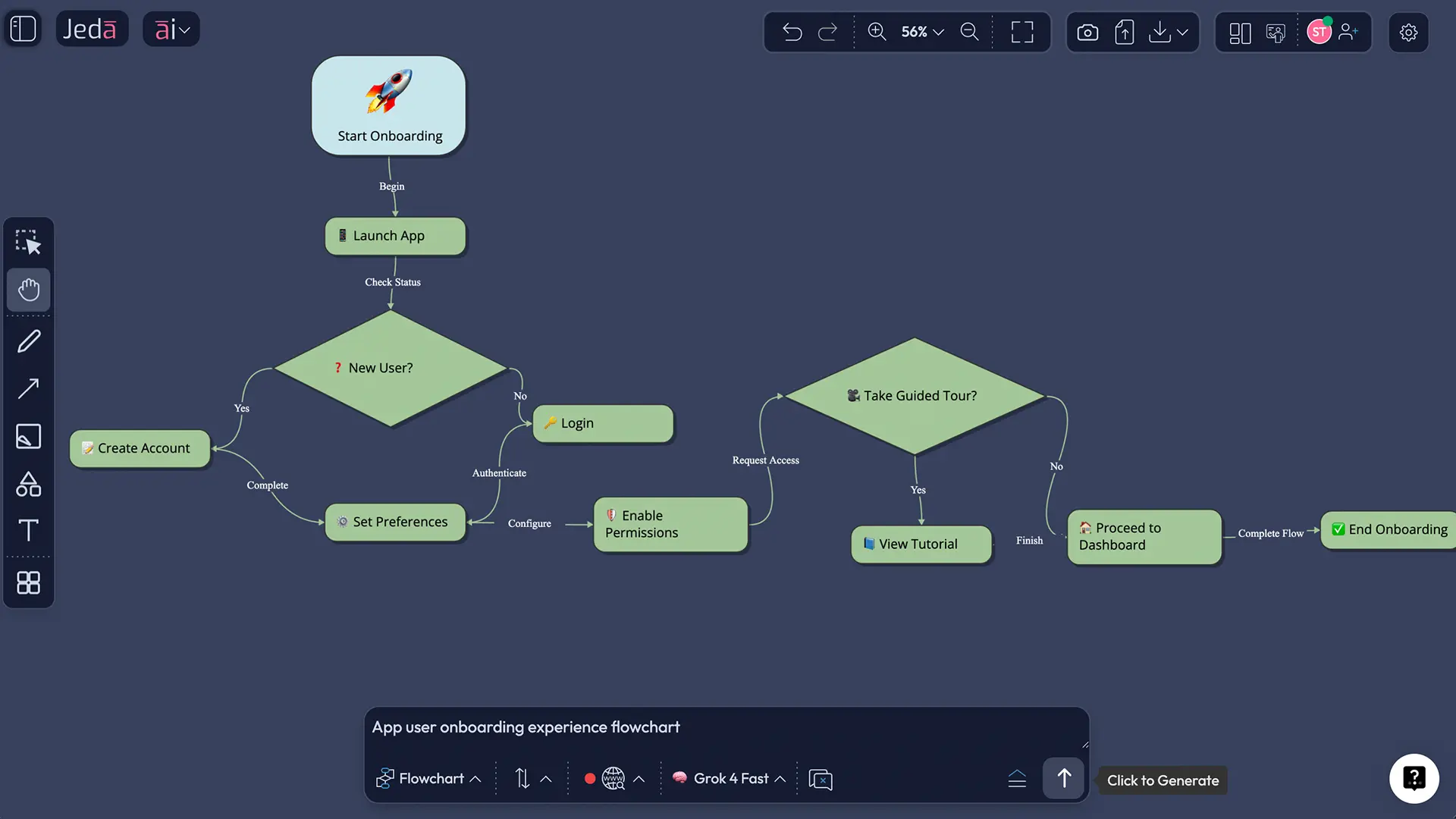Viewport: 1456px width, 819px height.
Task: Toggle web search in the prompt bar
Action: tap(612, 778)
